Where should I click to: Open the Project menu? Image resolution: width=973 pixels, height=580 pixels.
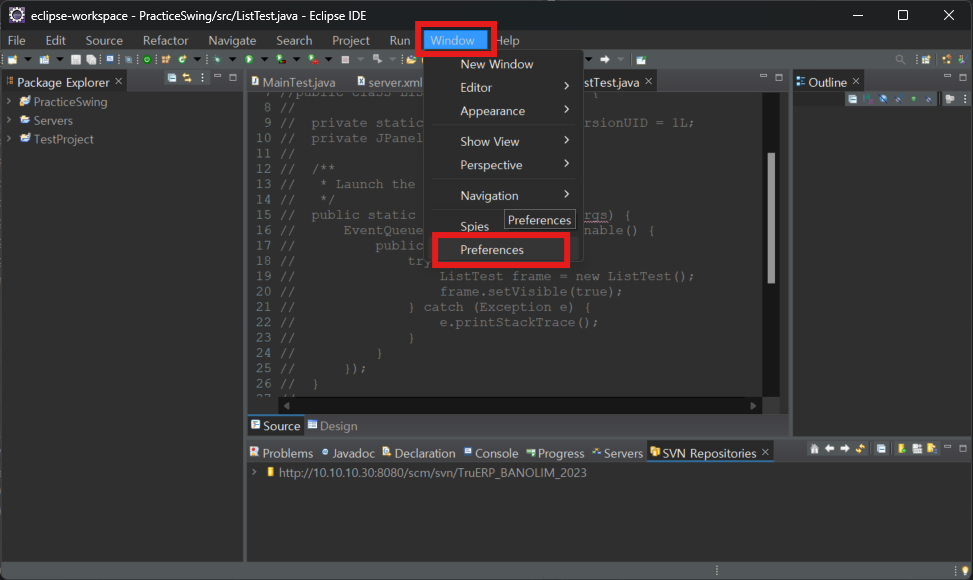click(x=351, y=40)
